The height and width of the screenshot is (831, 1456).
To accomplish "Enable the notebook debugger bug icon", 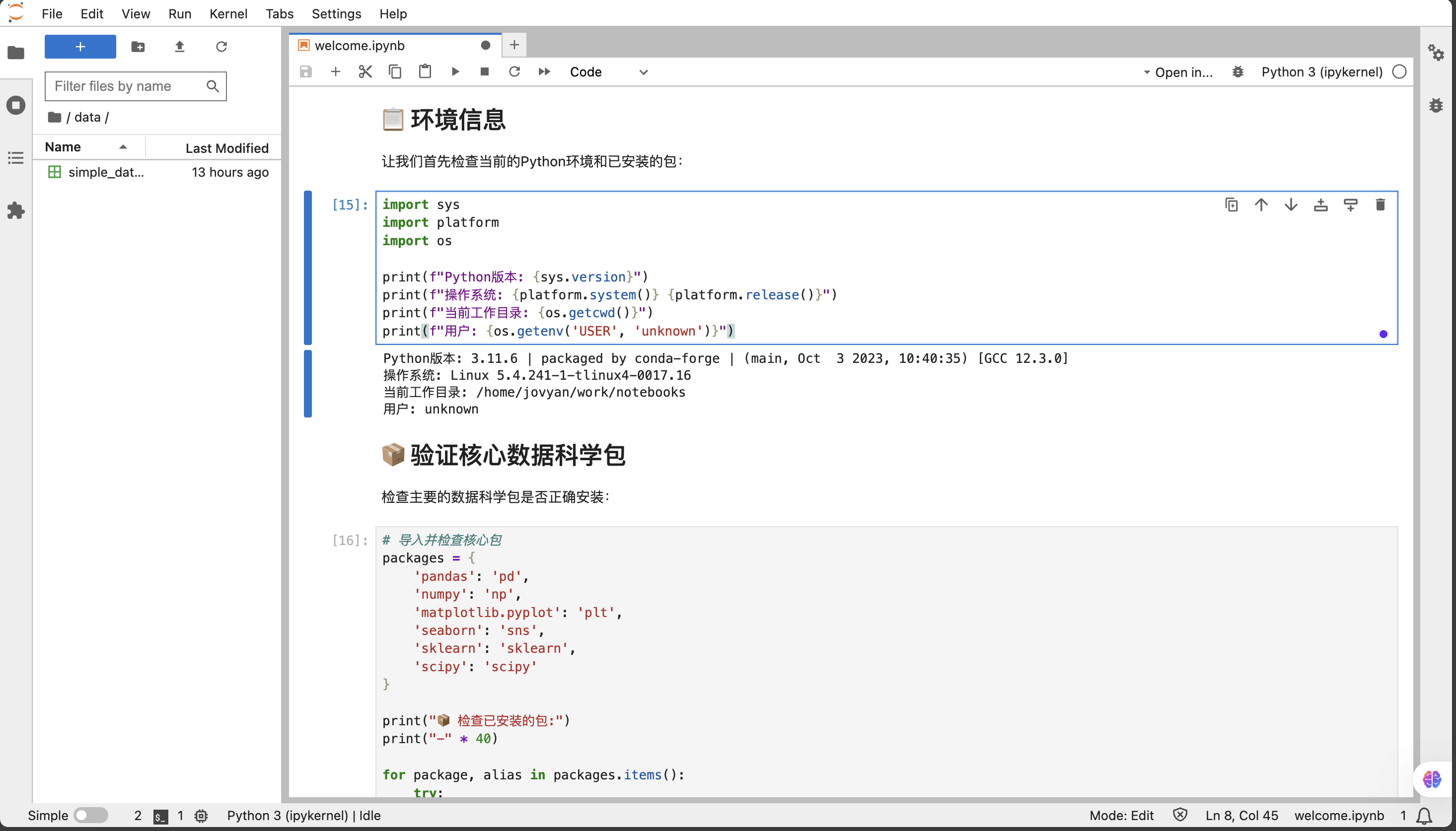I will 1238,72.
